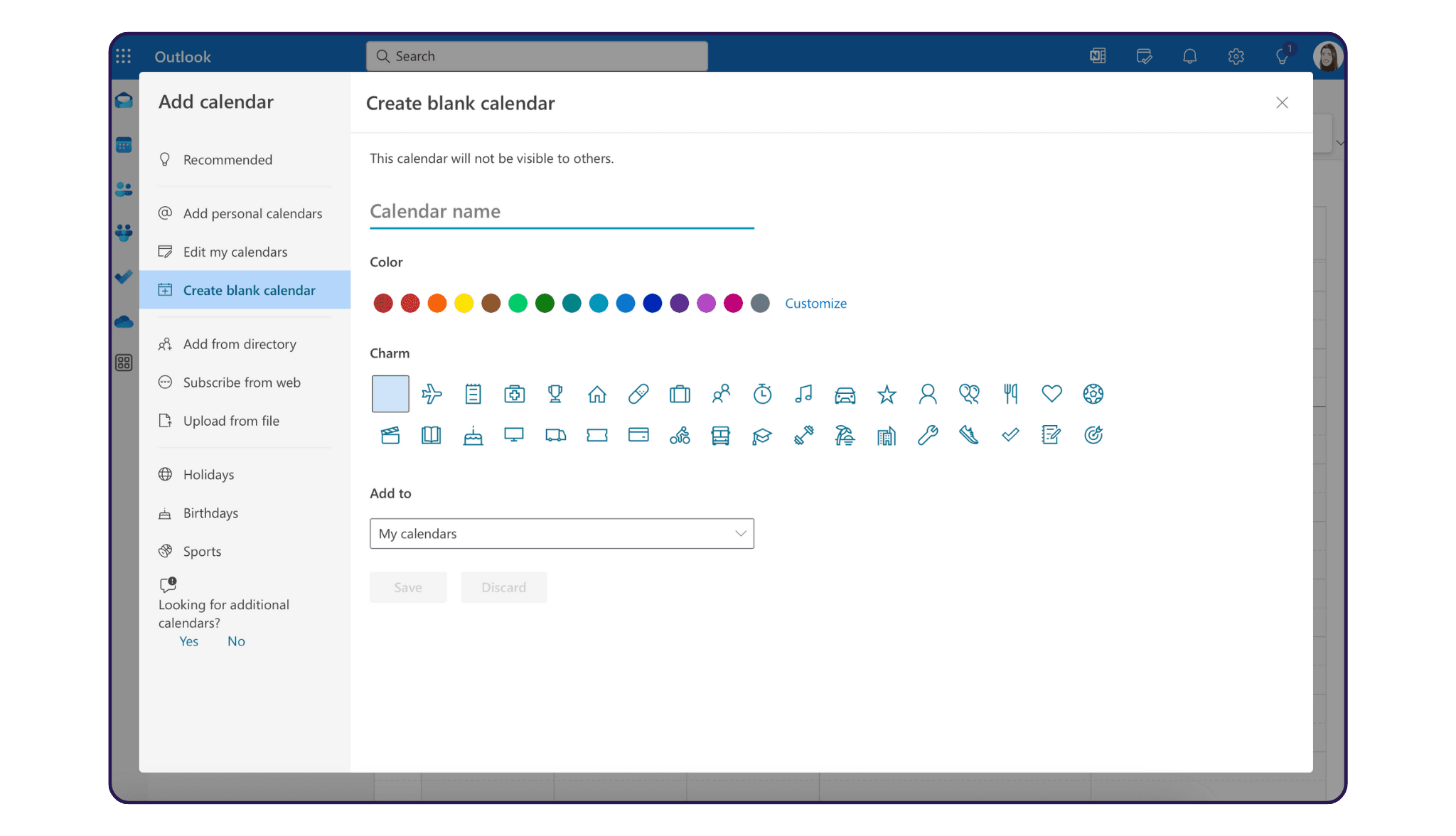Choose the clipboard list charm
Screen dimensions: 1456x836
click(x=473, y=394)
